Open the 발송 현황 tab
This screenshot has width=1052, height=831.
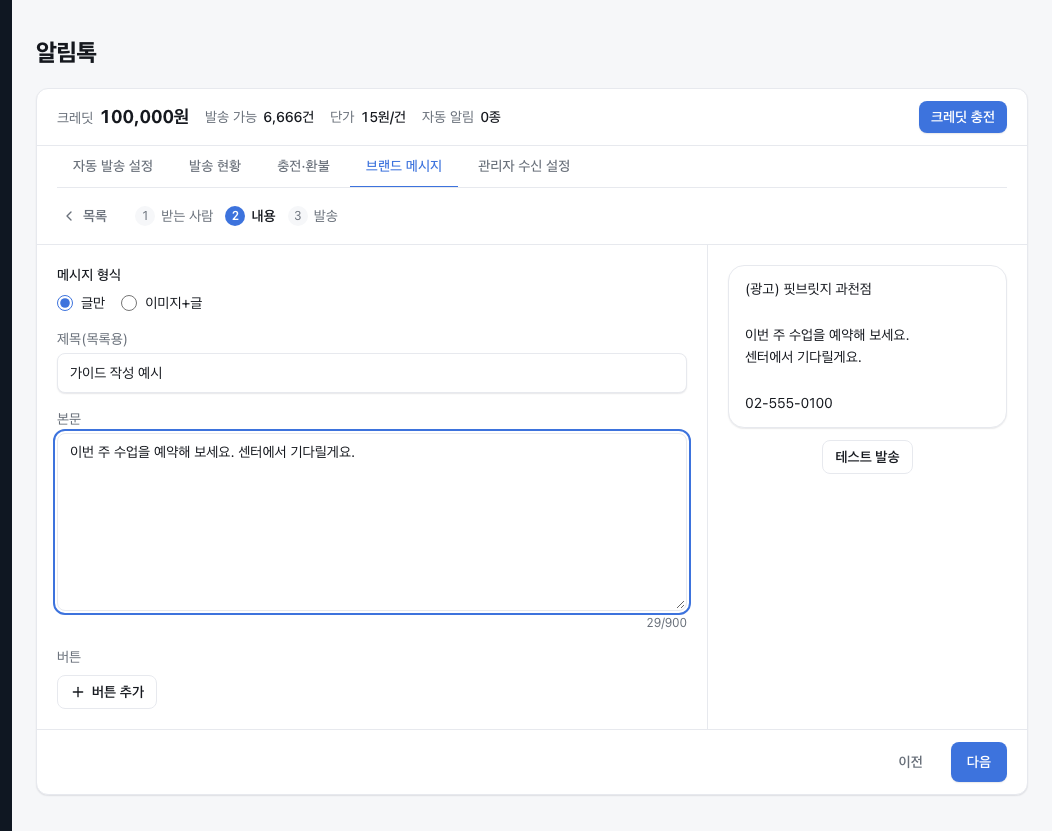point(215,166)
